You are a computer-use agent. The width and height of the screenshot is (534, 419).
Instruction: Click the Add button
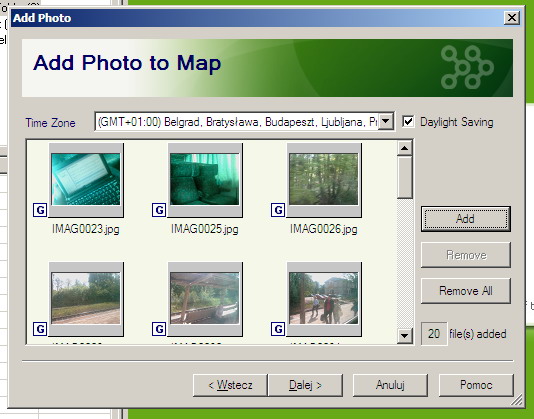pyautogui.click(x=466, y=219)
